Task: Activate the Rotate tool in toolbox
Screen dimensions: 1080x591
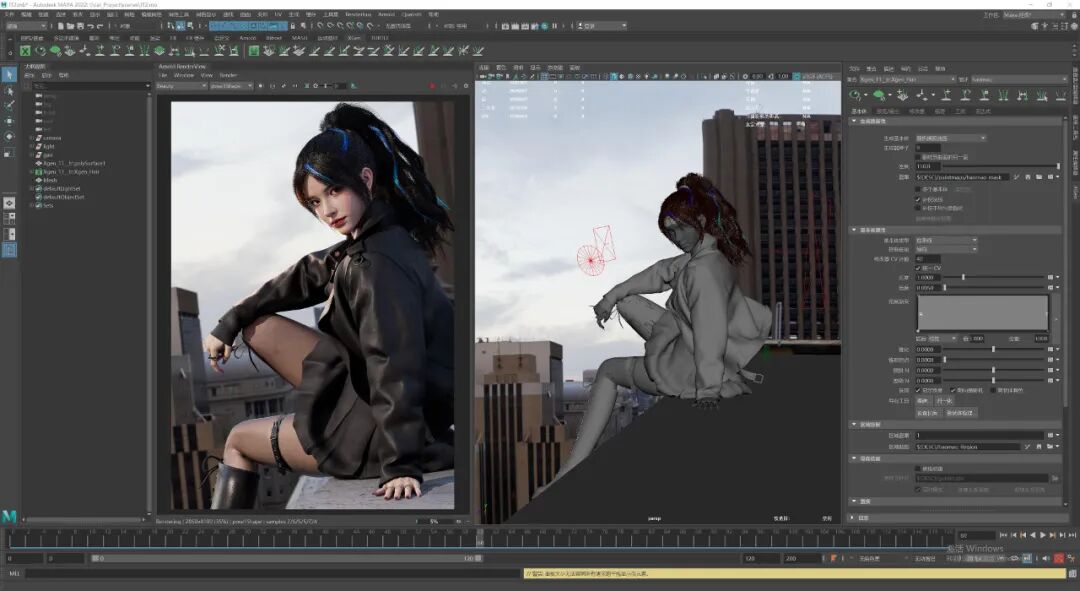Action: [x=9, y=136]
